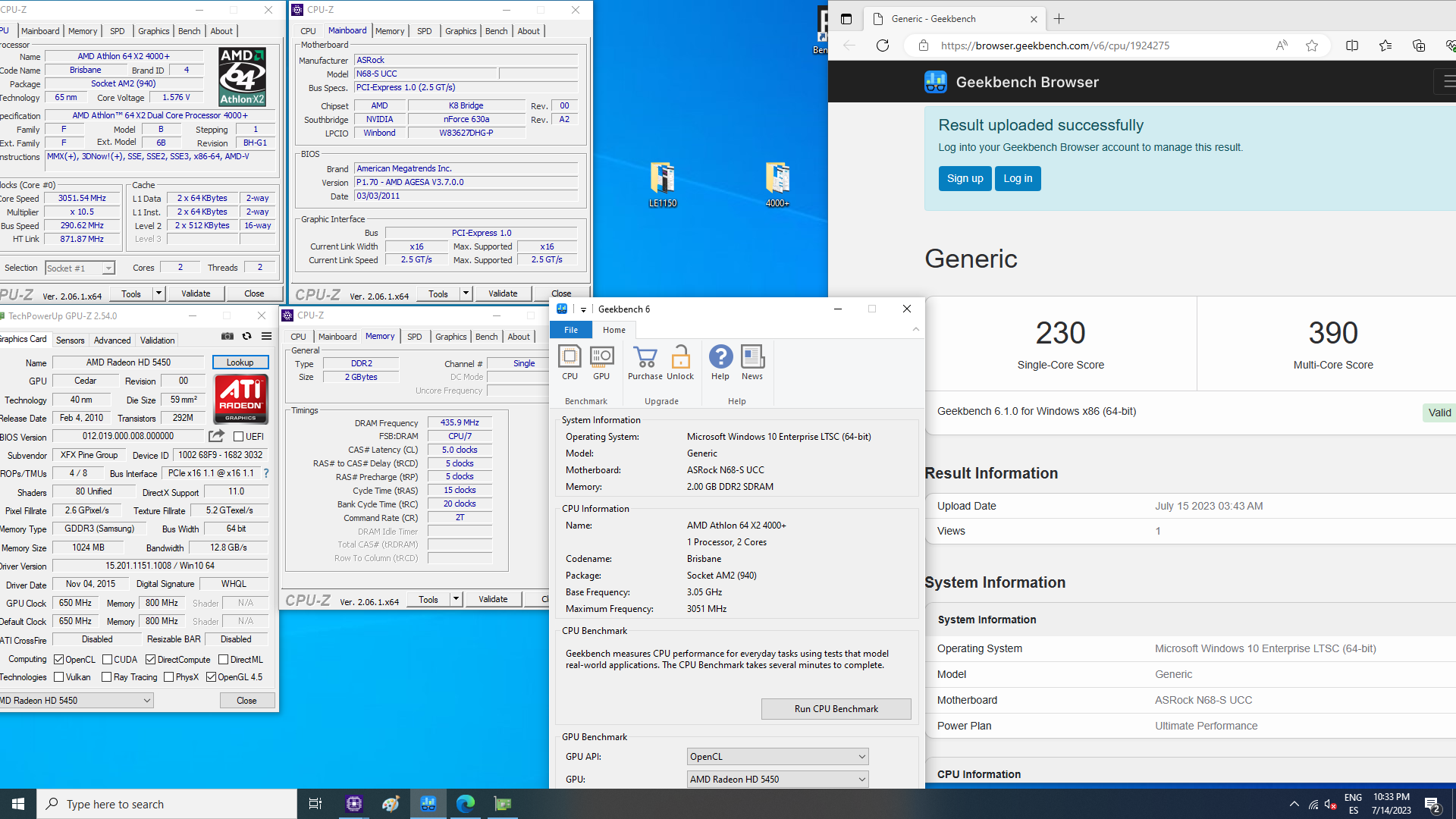
Task: Open File tab in Geekbench ribbon
Action: point(571,330)
